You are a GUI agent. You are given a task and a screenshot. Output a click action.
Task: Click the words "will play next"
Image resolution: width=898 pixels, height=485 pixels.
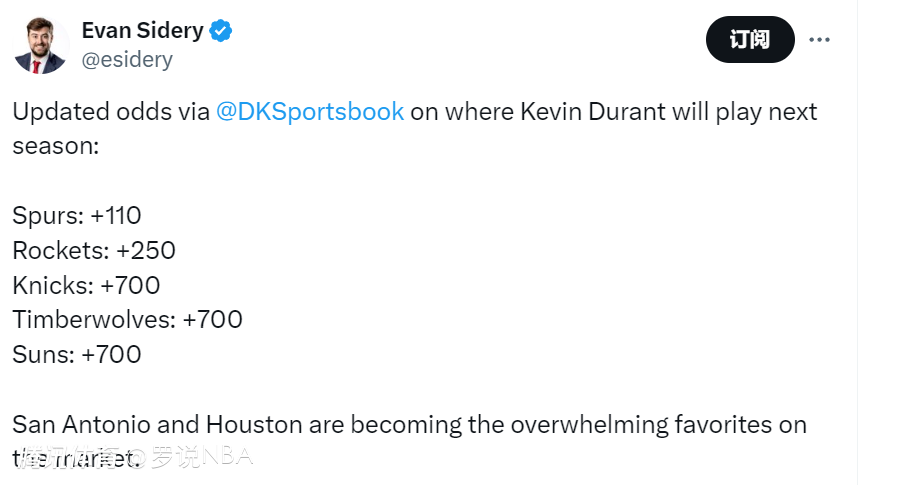tap(749, 111)
